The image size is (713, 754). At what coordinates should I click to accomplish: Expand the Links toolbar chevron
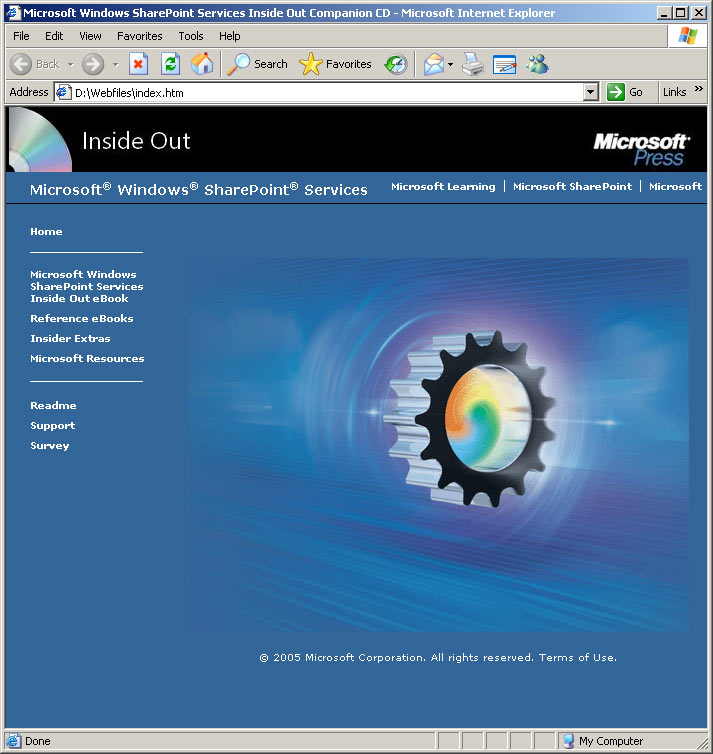699,89
